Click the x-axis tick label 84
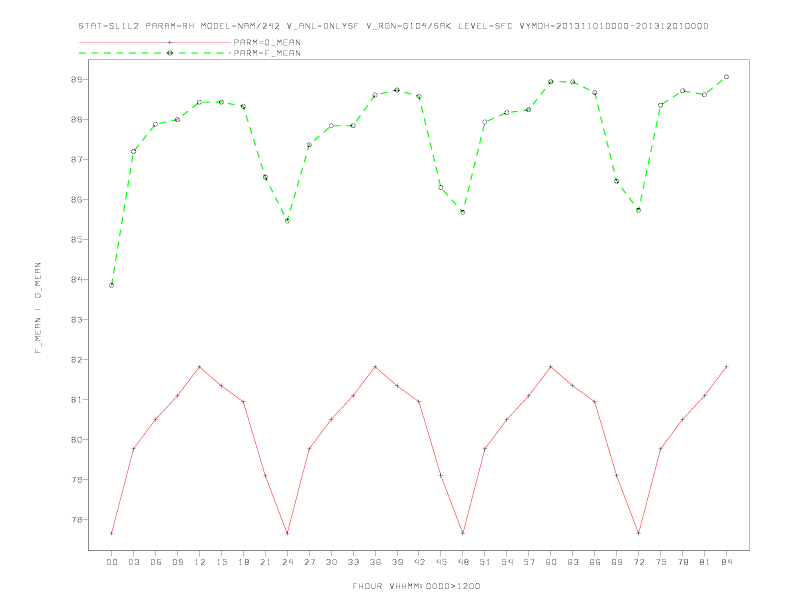 [726, 562]
